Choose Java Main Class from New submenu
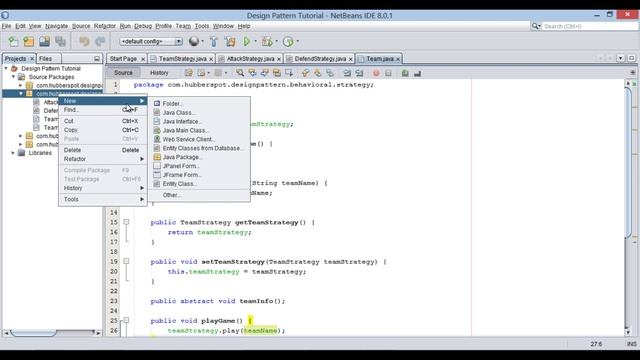The width and height of the screenshot is (640, 360). (x=199, y=130)
